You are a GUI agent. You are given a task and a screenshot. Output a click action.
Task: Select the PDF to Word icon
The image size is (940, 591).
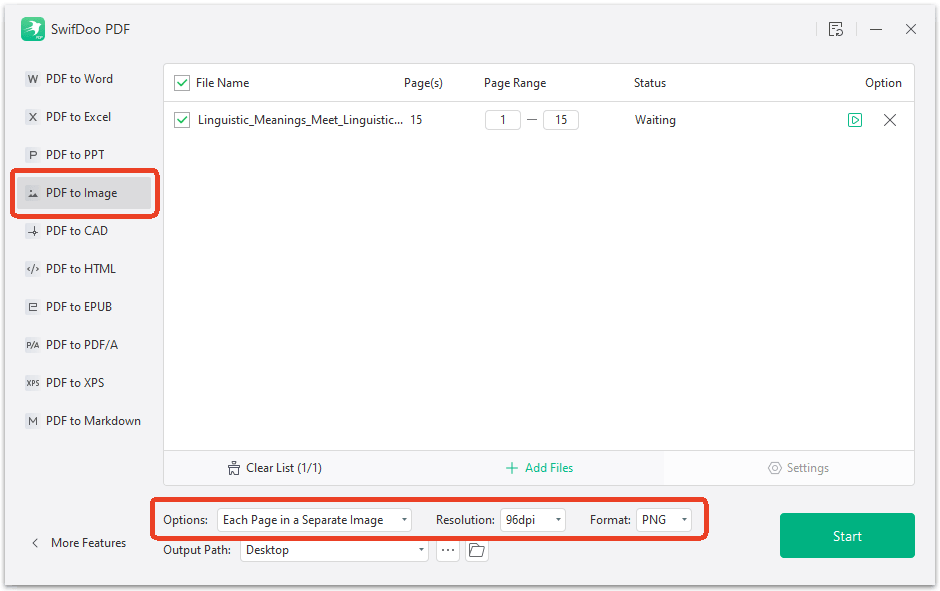(x=33, y=79)
